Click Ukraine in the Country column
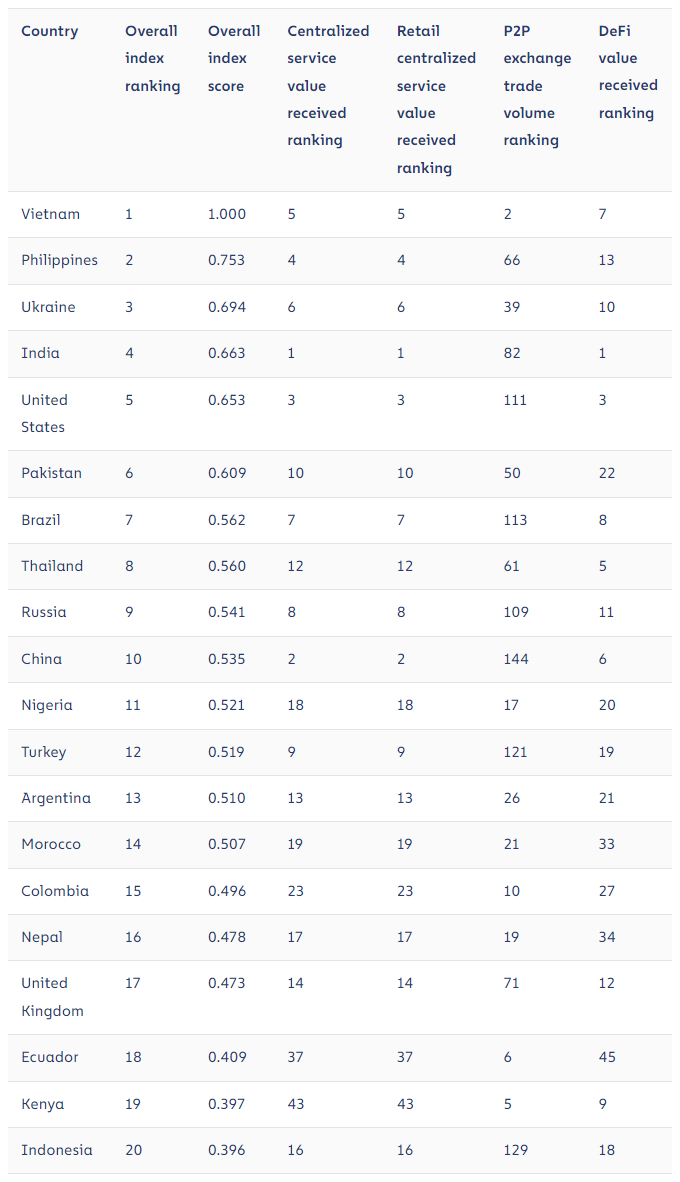The image size is (680, 1182). pyautogui.click(x=48, y=307)
